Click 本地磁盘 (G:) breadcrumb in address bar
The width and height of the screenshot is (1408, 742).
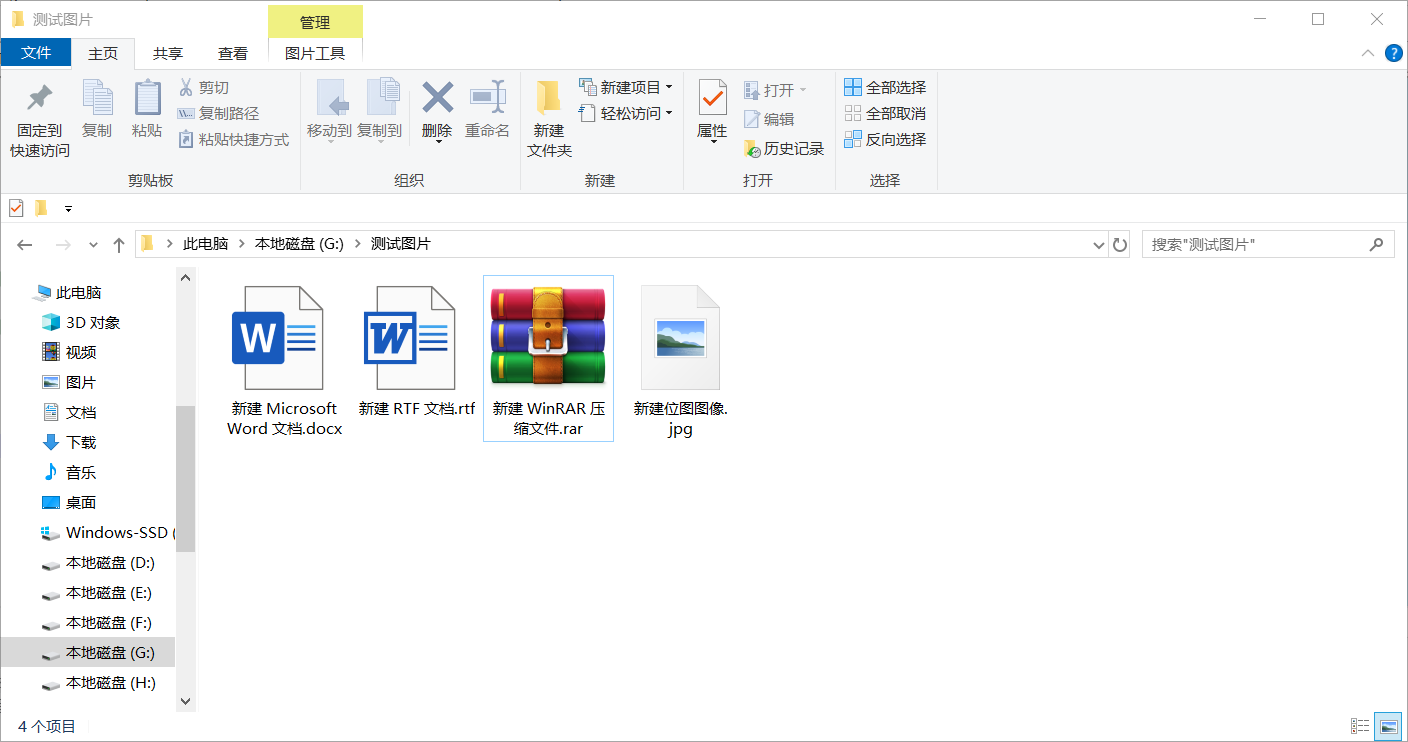pyautogui.click(x=300, y=244)
